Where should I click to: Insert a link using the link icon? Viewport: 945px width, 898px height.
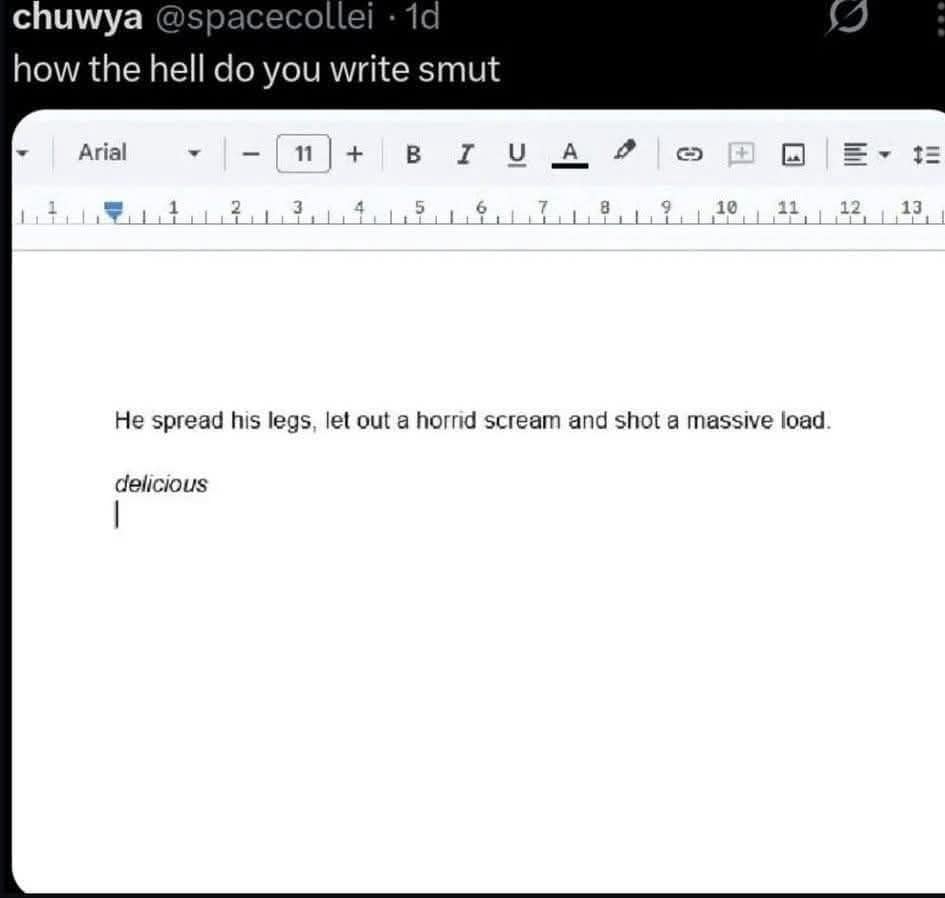pyautogui.click(x=690, y=154)
